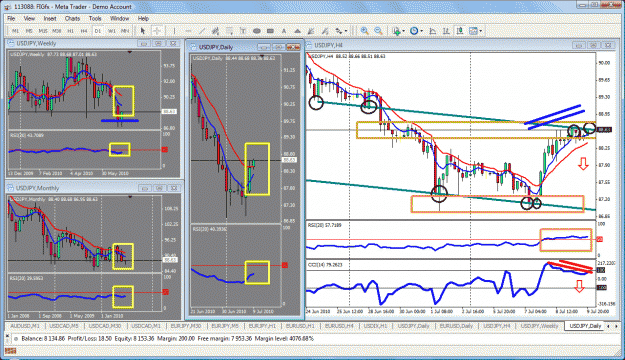Click the Balance 8 134.86 text
Viewport: 625px width, 360px height.
point(43,338)
